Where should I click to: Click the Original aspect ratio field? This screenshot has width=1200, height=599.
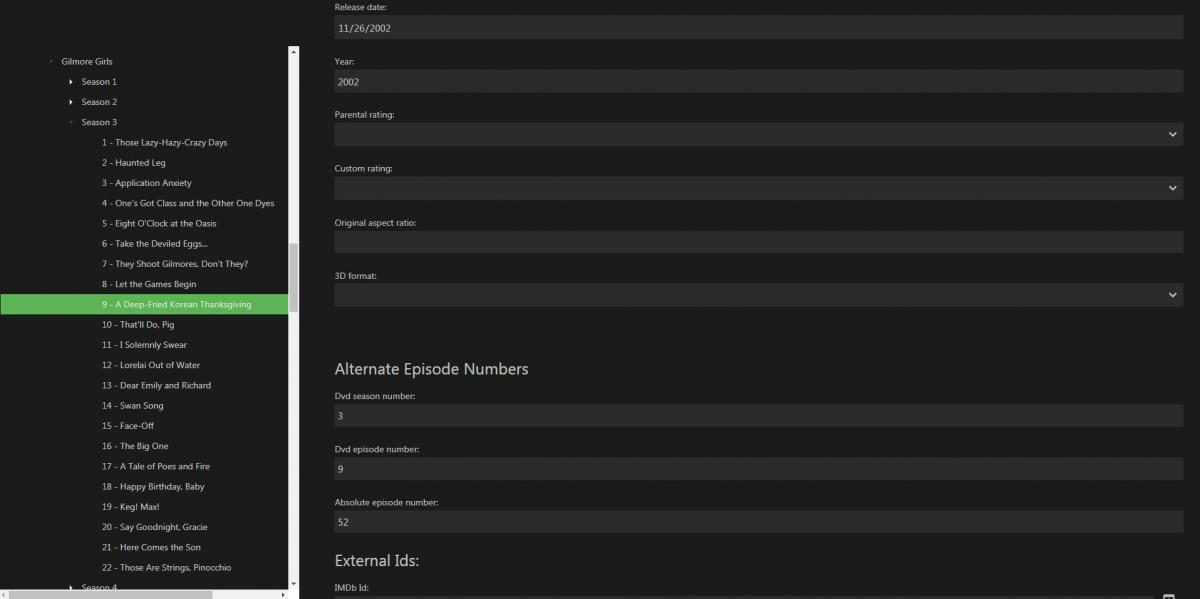coord(758,242)
